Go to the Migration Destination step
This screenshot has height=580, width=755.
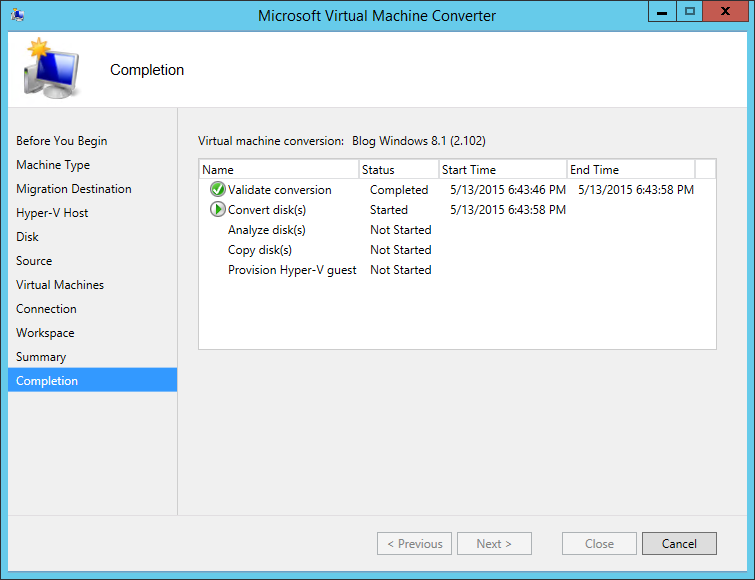(x=74, y=189)
